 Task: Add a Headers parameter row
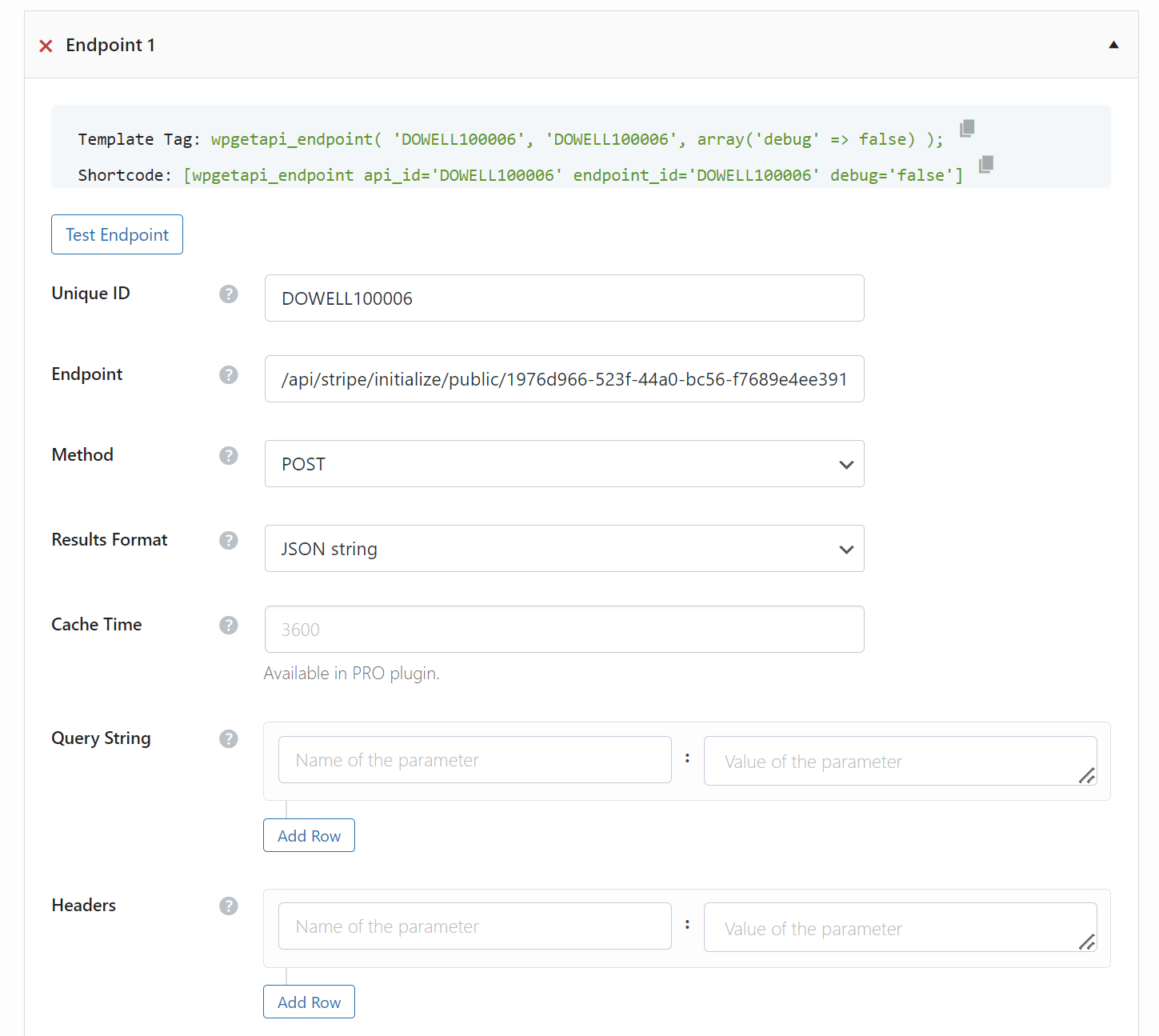[309, 1002]
